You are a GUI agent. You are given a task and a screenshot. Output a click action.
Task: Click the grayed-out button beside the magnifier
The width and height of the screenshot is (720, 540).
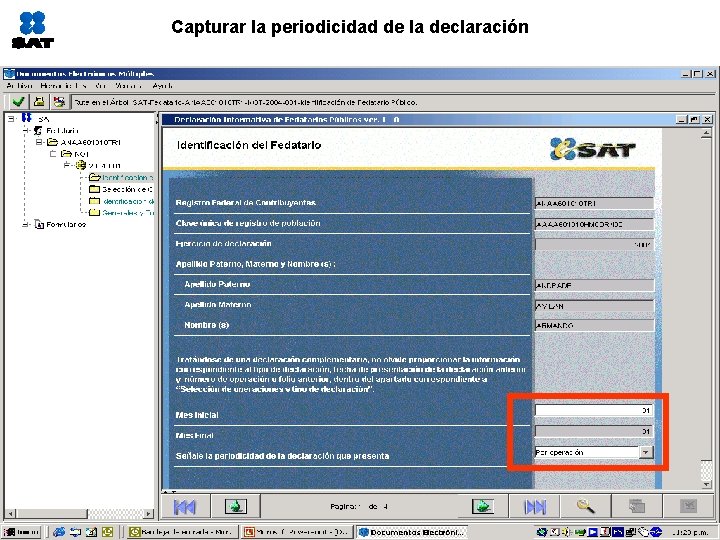coord(637,506)
